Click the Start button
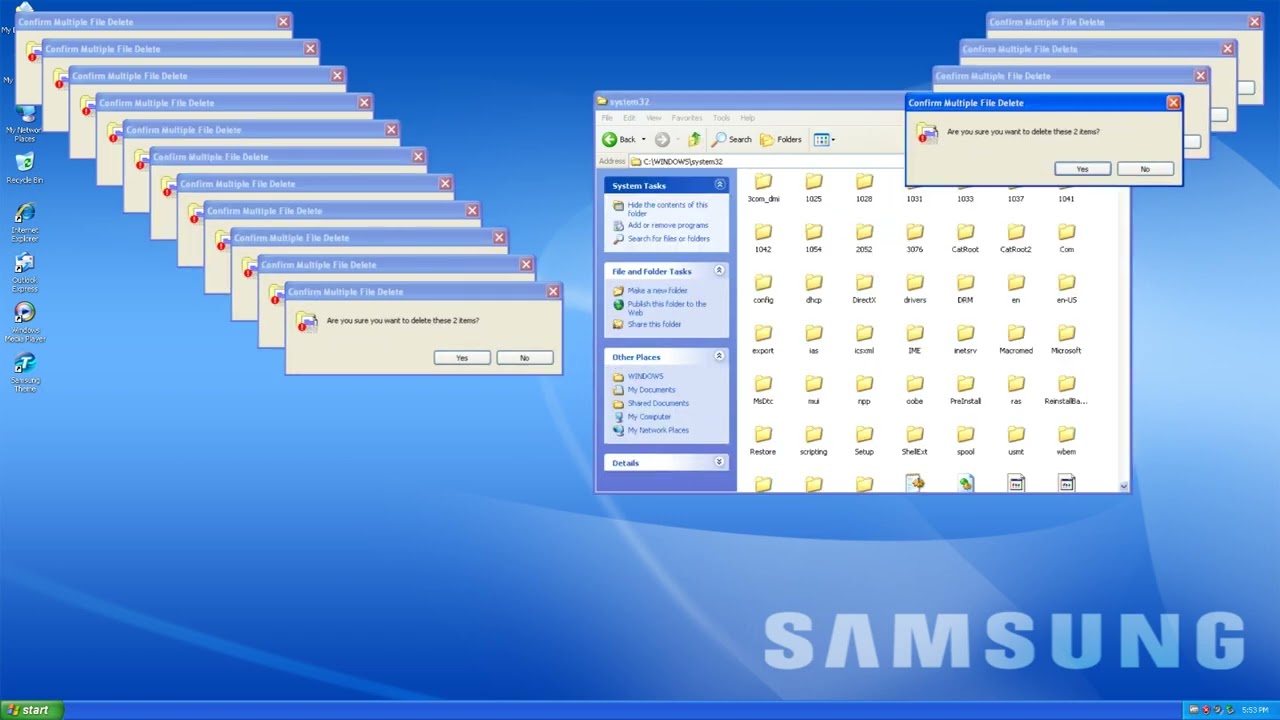The height and width of the screenshot is (720, 1280). click(x=31, y=710)
